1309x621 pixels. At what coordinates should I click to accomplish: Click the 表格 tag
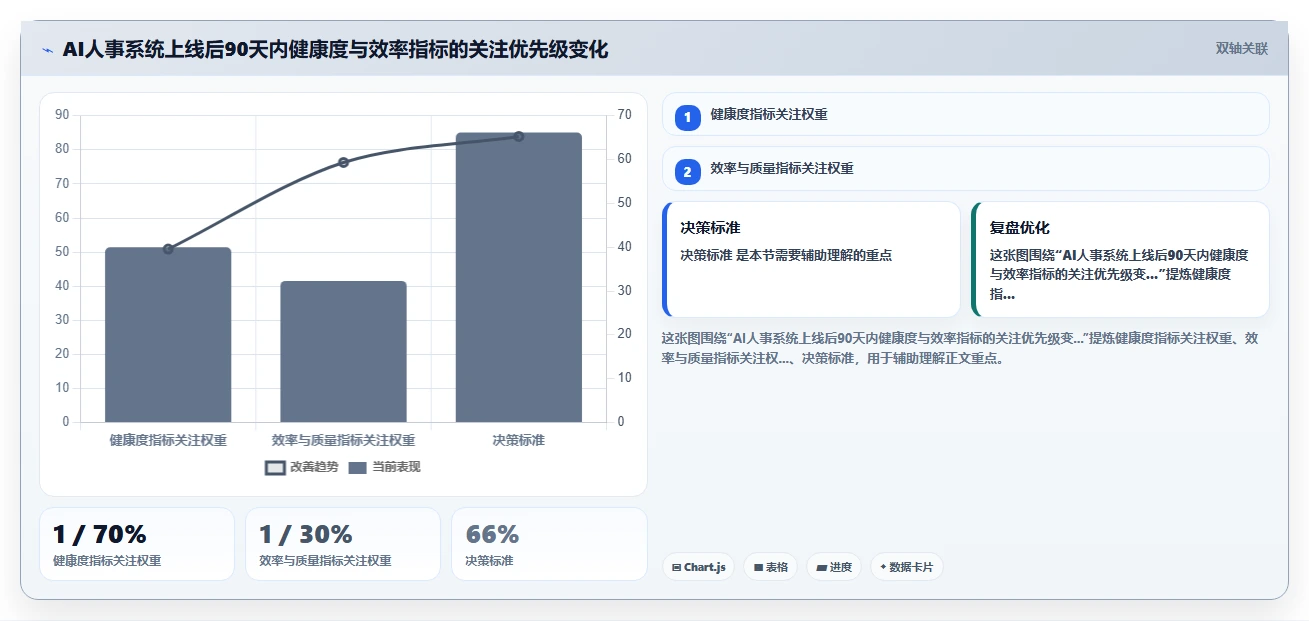pos(770,567)
